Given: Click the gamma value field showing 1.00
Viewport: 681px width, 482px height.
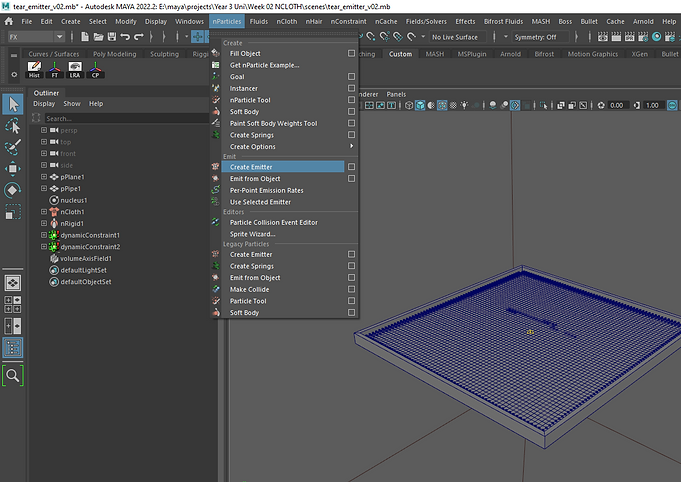Looking at the screenshot, I should 652,105.
